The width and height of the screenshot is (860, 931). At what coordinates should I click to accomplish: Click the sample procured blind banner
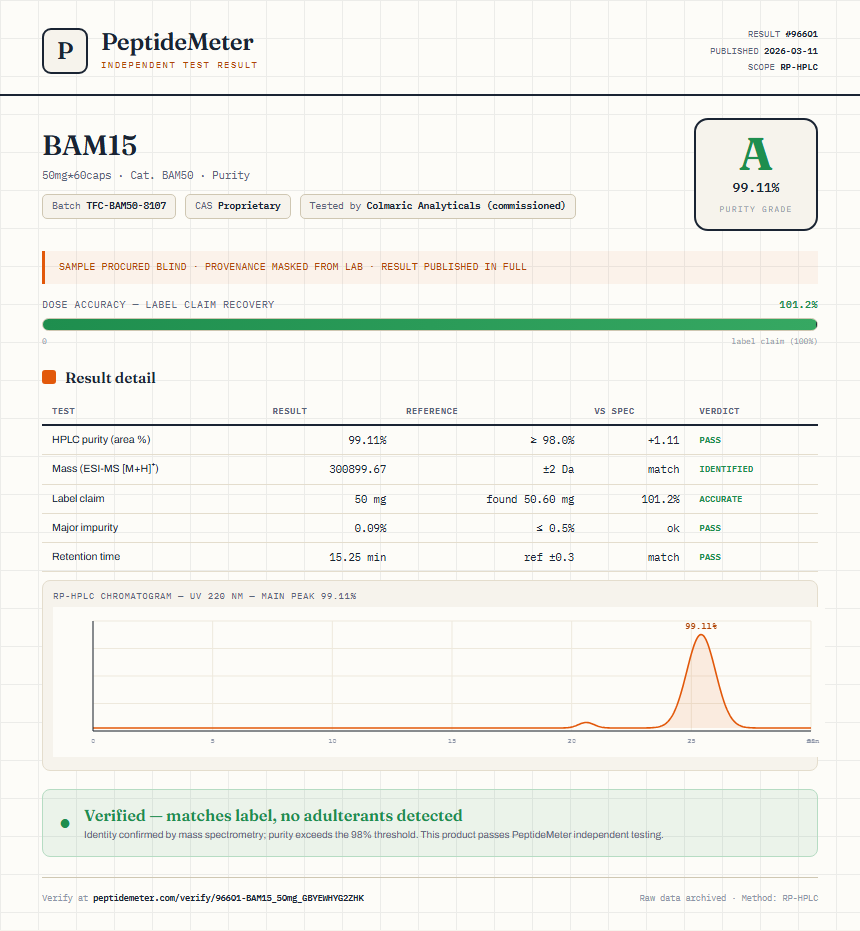pyautogui.click(x=430, y=267)
